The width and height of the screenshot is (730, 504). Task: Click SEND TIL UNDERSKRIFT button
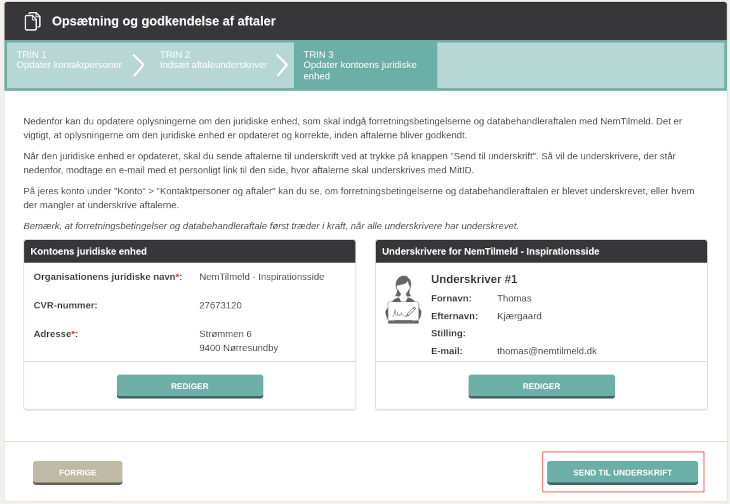click(622, 473)
